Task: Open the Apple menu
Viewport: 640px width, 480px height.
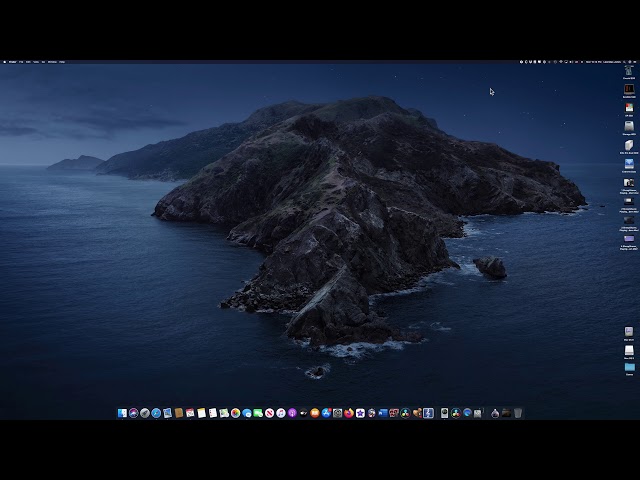Action: (4, 62)
